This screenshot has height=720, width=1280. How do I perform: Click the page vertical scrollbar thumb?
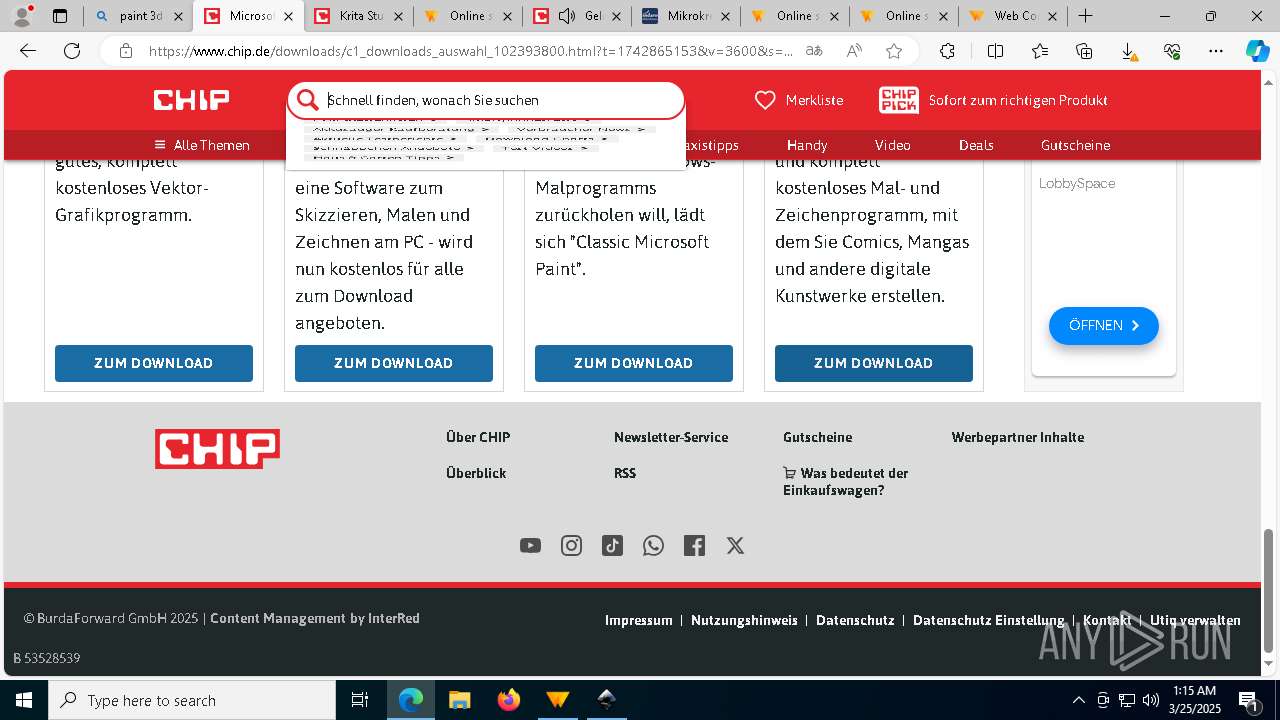point(1269,590)
